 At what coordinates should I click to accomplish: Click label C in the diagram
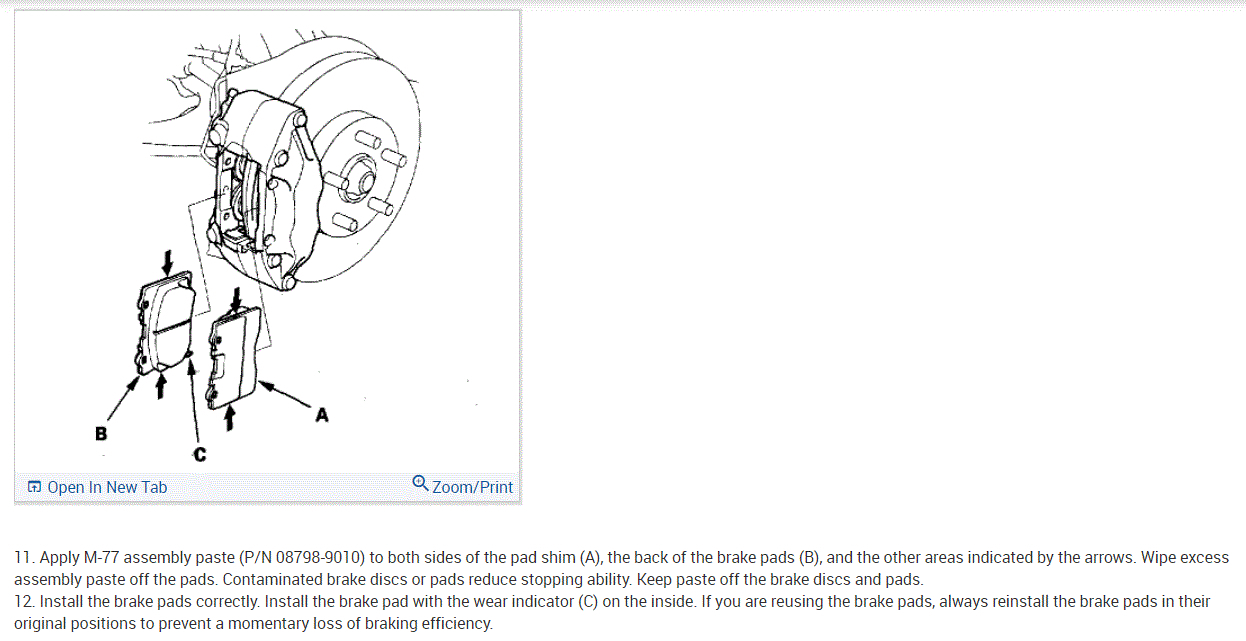(200, 455)
